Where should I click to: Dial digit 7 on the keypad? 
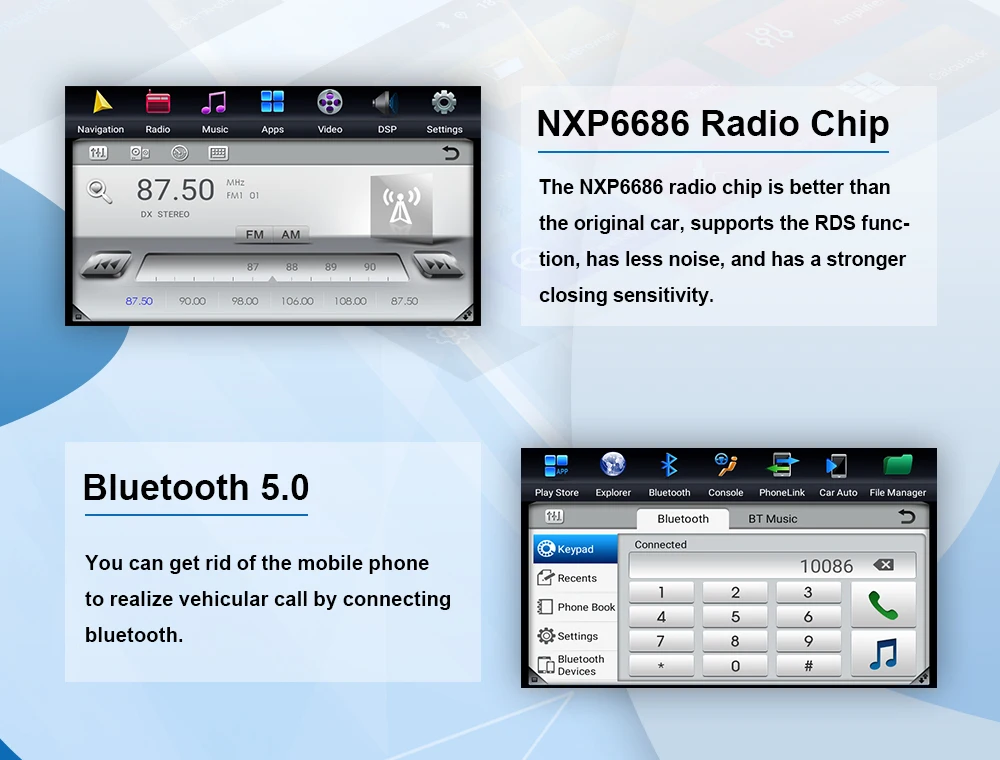[x=661, y=641]
